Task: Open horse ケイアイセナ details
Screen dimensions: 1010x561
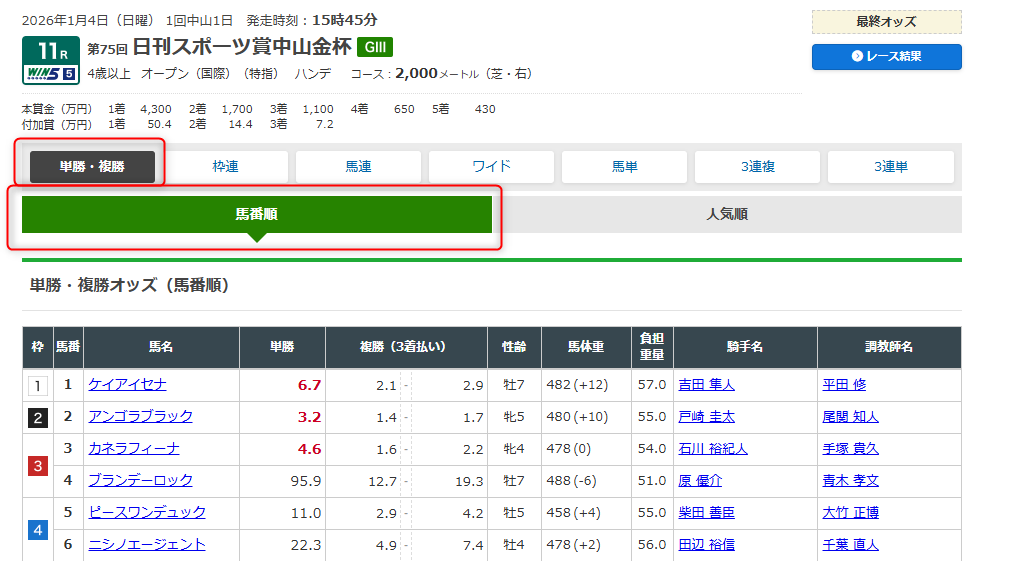Action: 127,385
